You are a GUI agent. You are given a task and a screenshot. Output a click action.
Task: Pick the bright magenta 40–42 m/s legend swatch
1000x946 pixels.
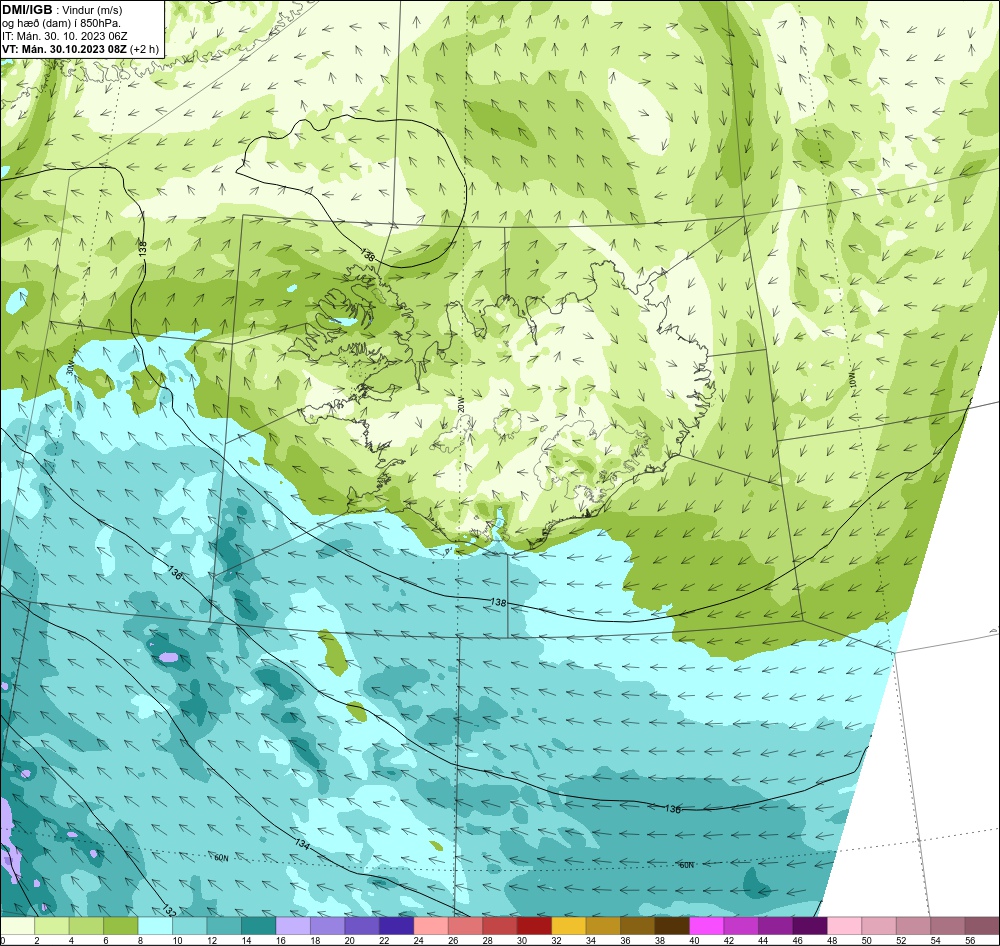click(x=707, y=926)
